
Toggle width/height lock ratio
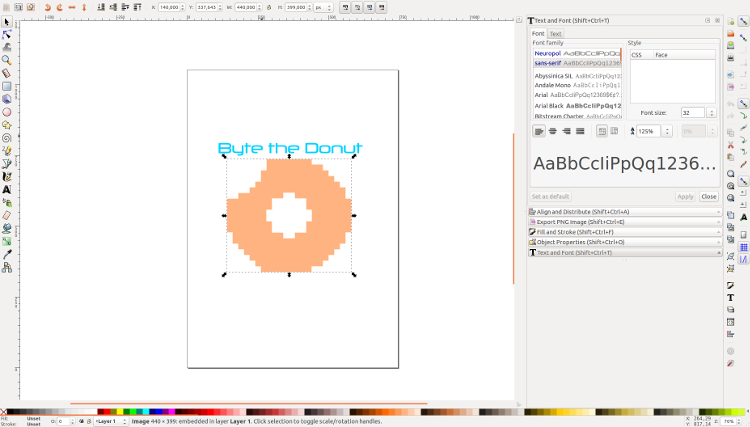(269, 7)
